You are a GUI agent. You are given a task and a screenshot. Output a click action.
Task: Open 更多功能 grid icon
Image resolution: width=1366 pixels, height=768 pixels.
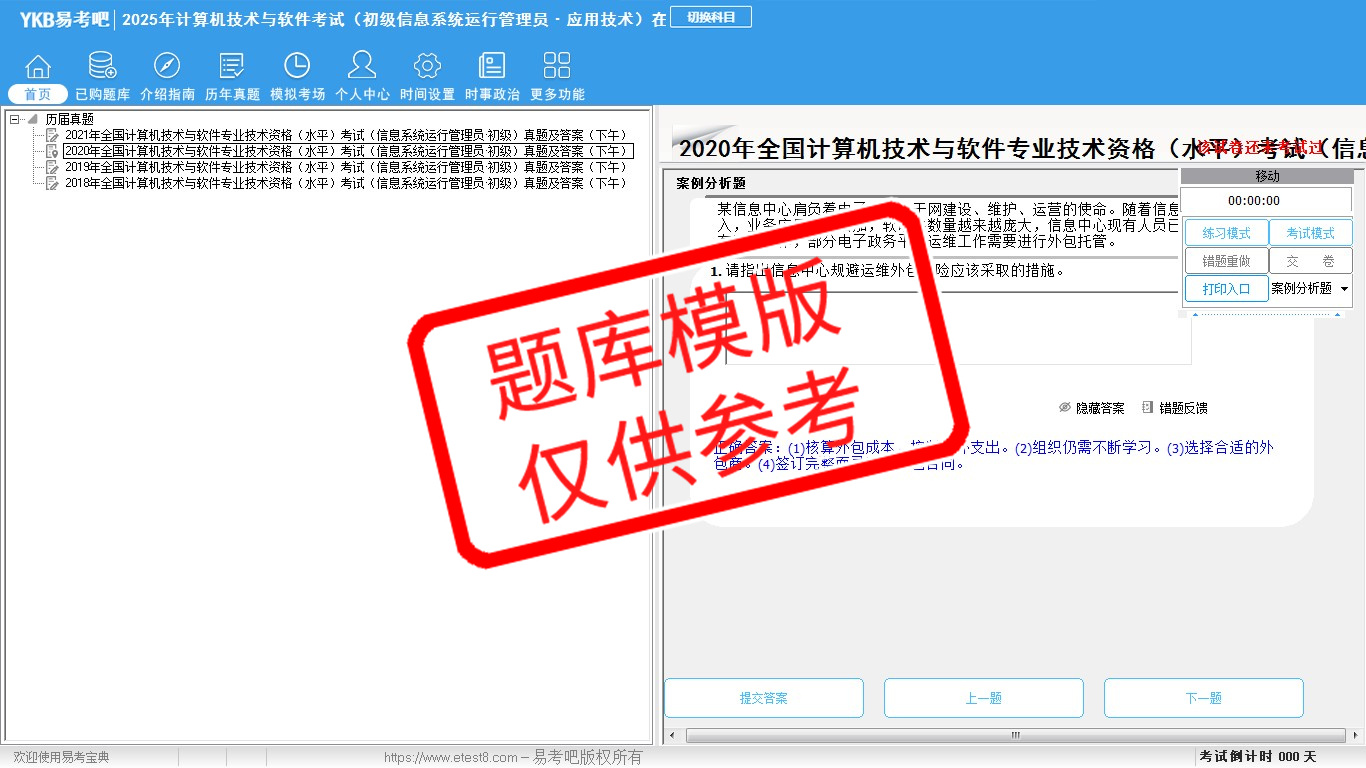(557, 67)
